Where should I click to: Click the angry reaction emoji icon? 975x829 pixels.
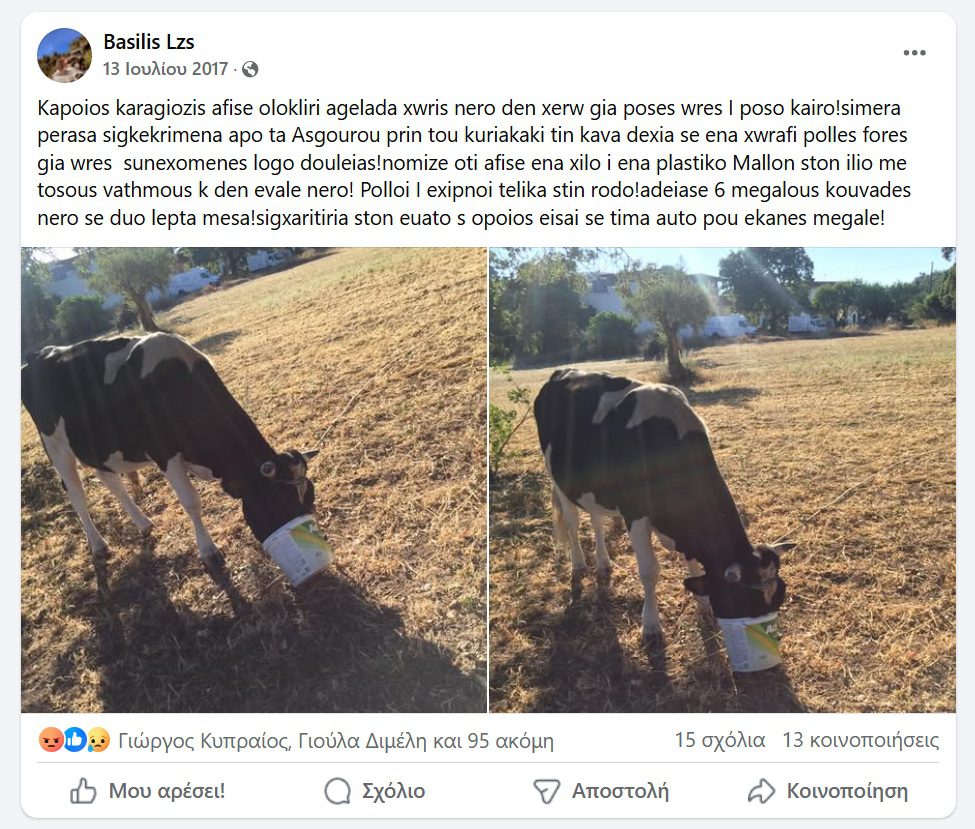pyautogui.click(x=50, y=740)
